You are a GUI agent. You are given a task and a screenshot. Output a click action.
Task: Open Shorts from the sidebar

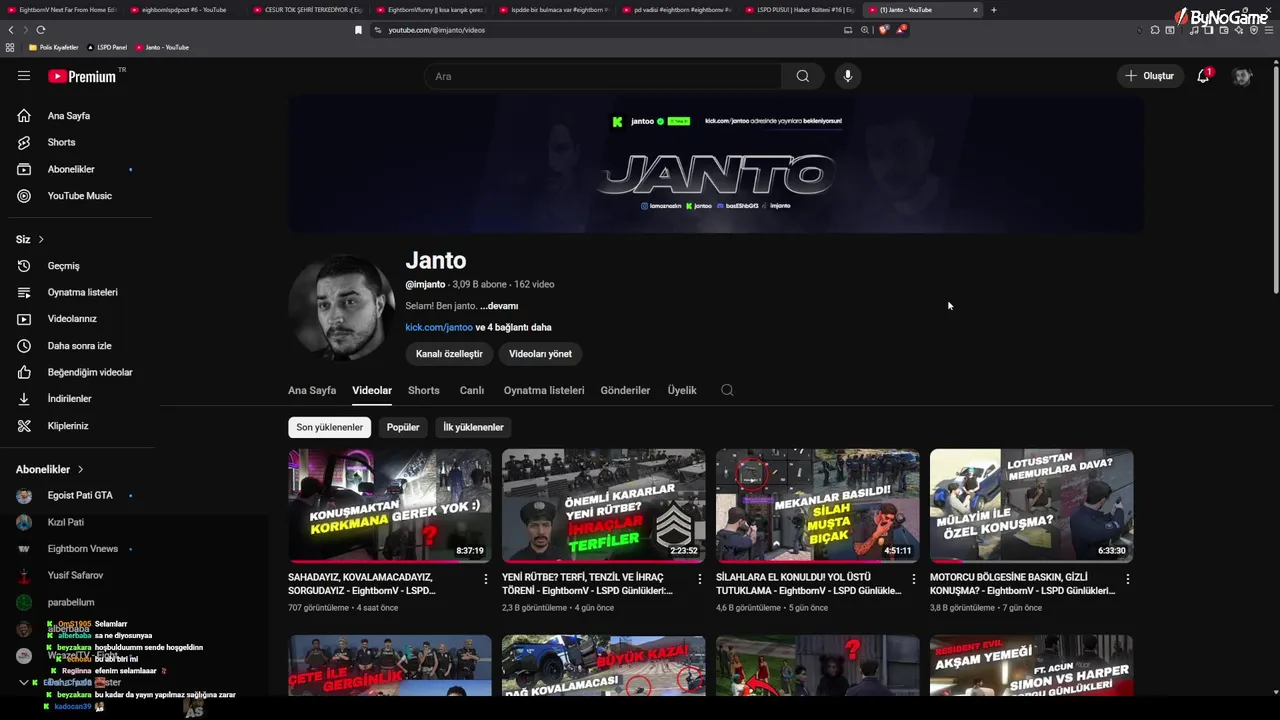coord(61,142)
